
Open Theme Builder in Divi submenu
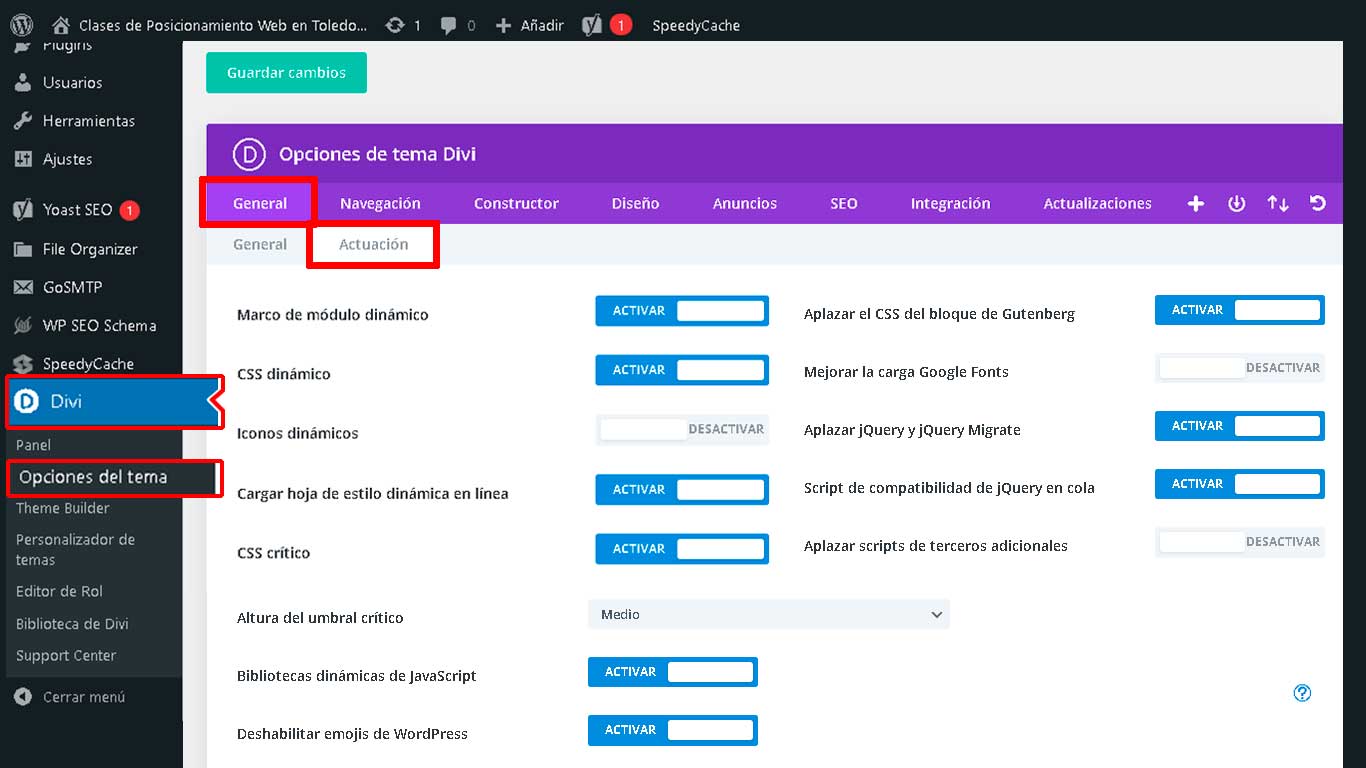(63, 508)
